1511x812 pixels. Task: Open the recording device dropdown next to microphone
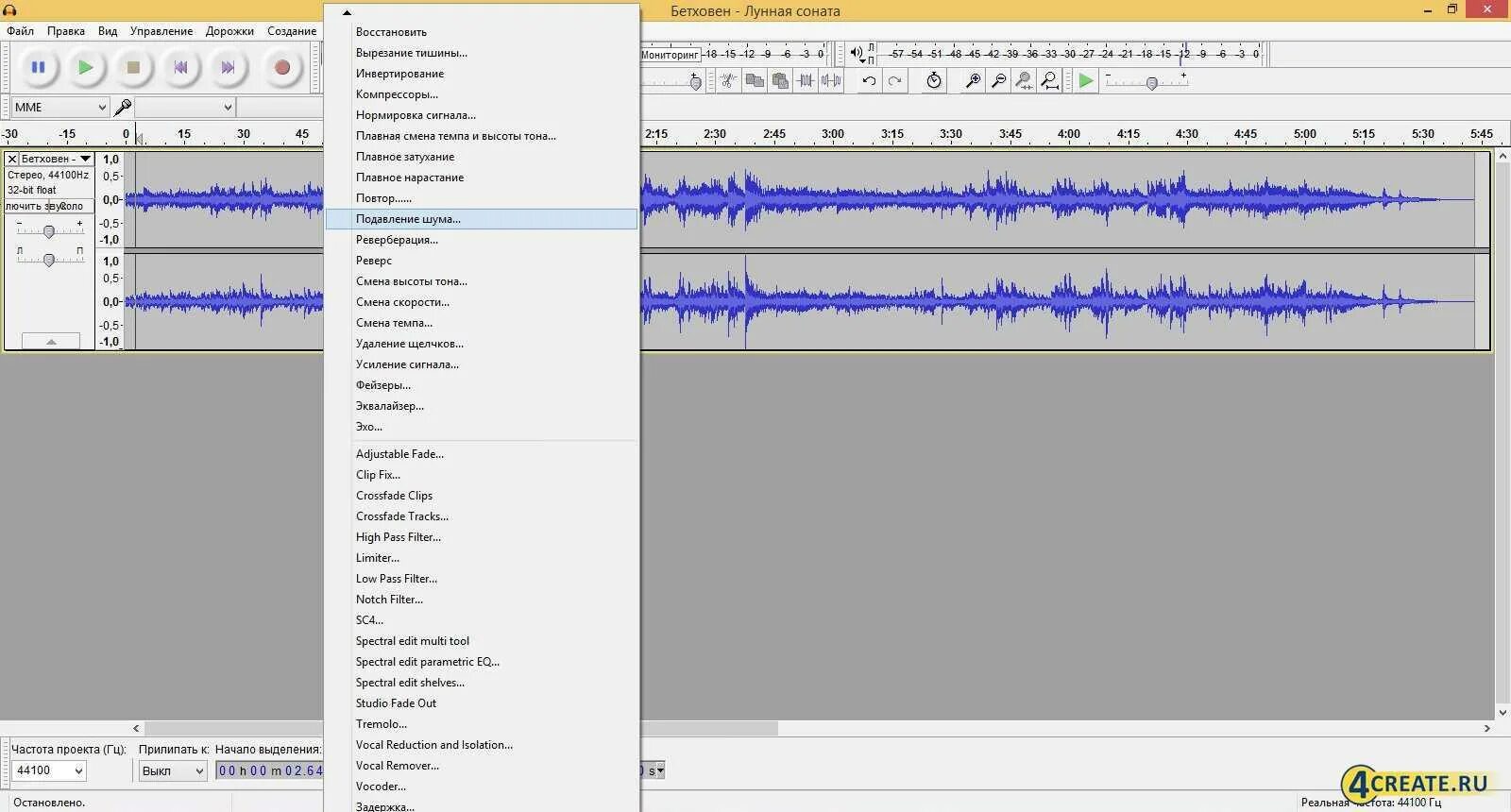point(185,108)
